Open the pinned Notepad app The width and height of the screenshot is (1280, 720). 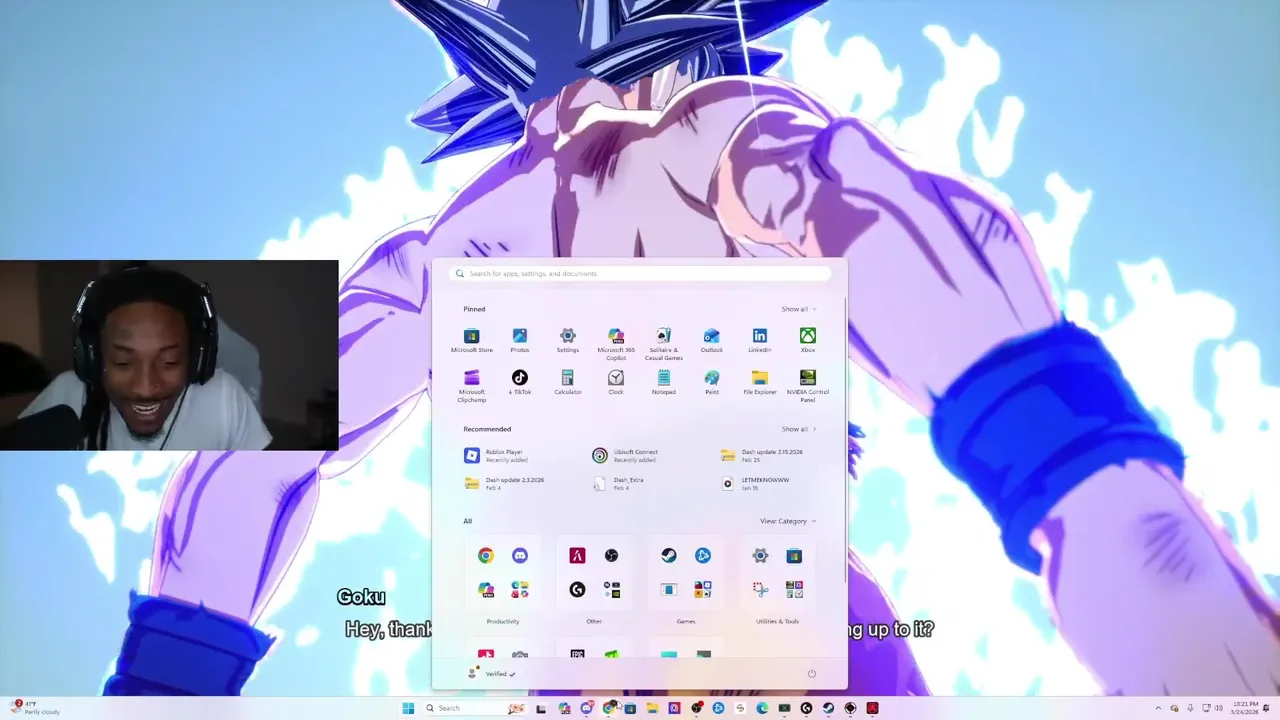tap(663, 382)
